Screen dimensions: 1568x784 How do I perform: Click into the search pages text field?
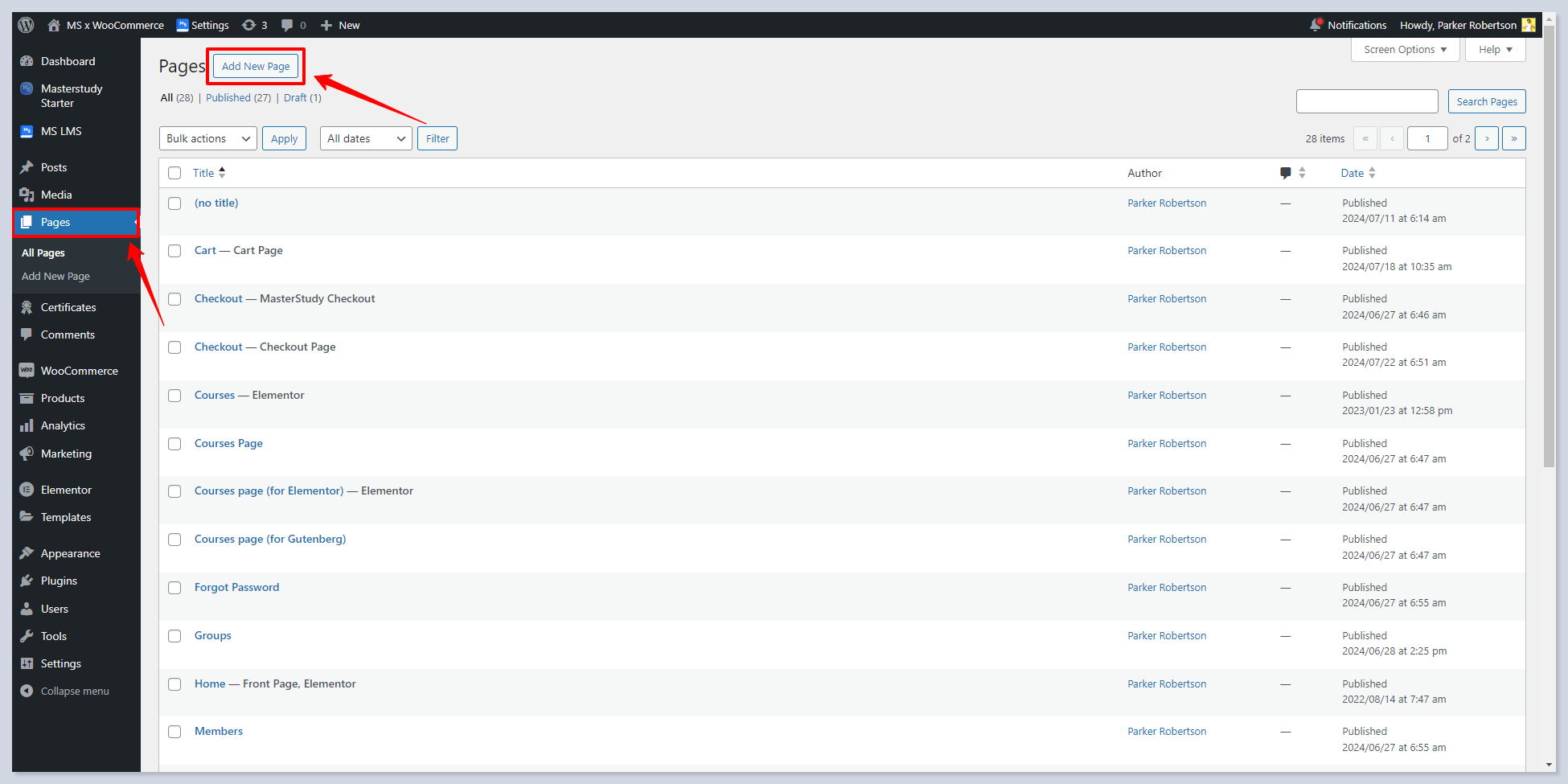(x=1366, y=101)
